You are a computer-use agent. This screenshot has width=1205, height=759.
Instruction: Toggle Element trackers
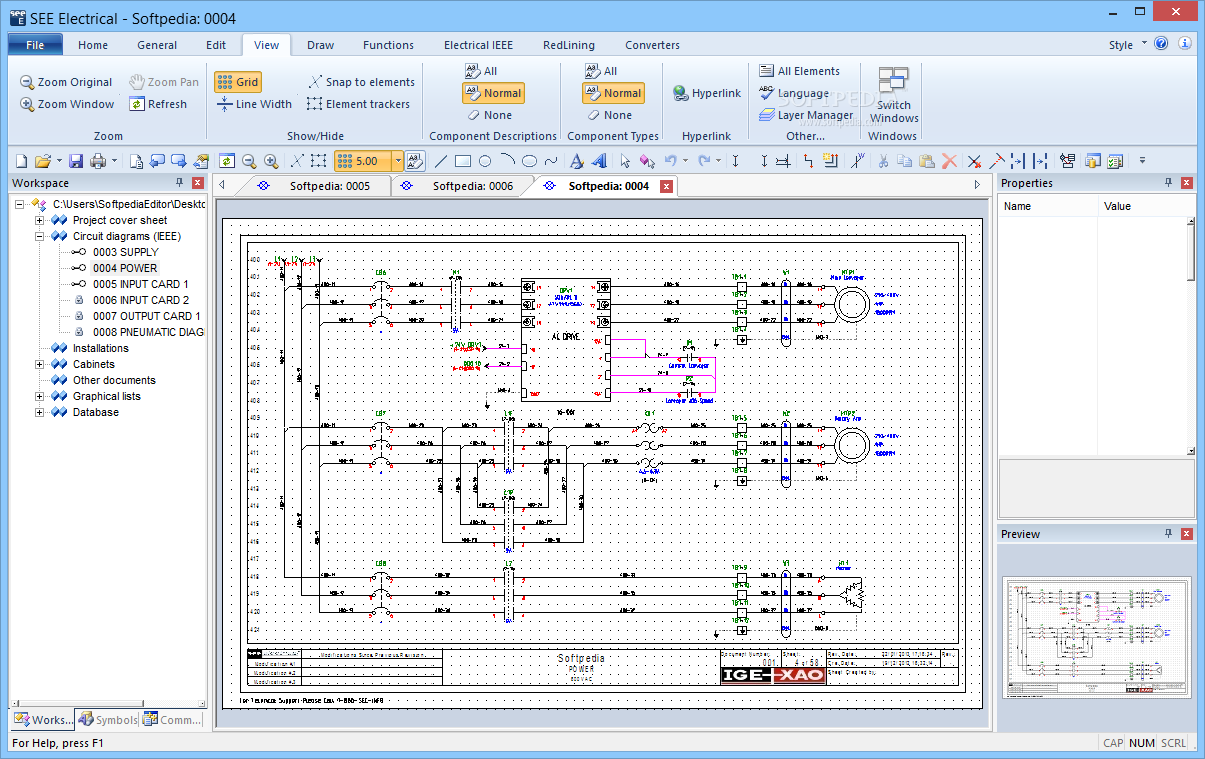pos(358,104)
